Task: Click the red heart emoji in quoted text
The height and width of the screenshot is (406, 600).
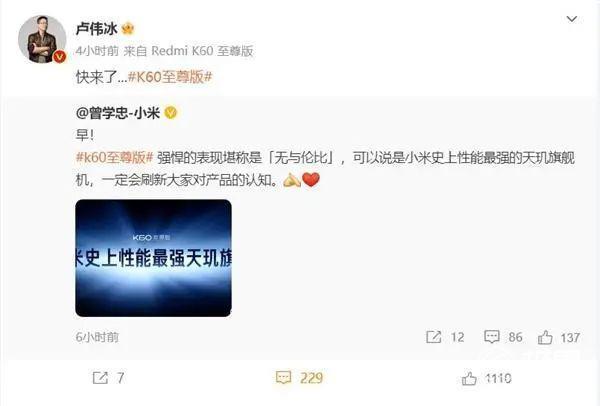Action: [311, 179]
